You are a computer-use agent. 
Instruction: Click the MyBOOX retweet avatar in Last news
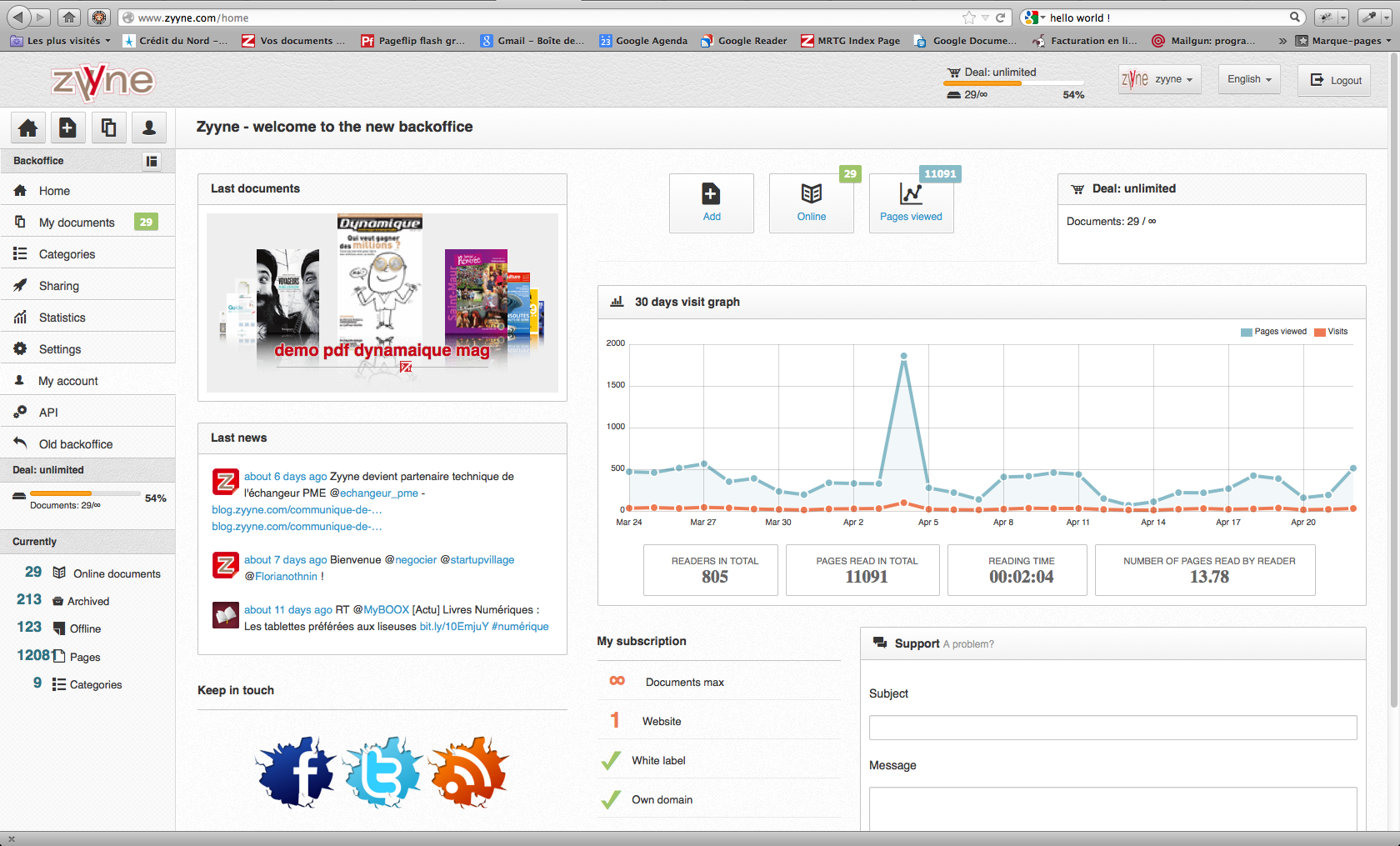click(225, 615)
